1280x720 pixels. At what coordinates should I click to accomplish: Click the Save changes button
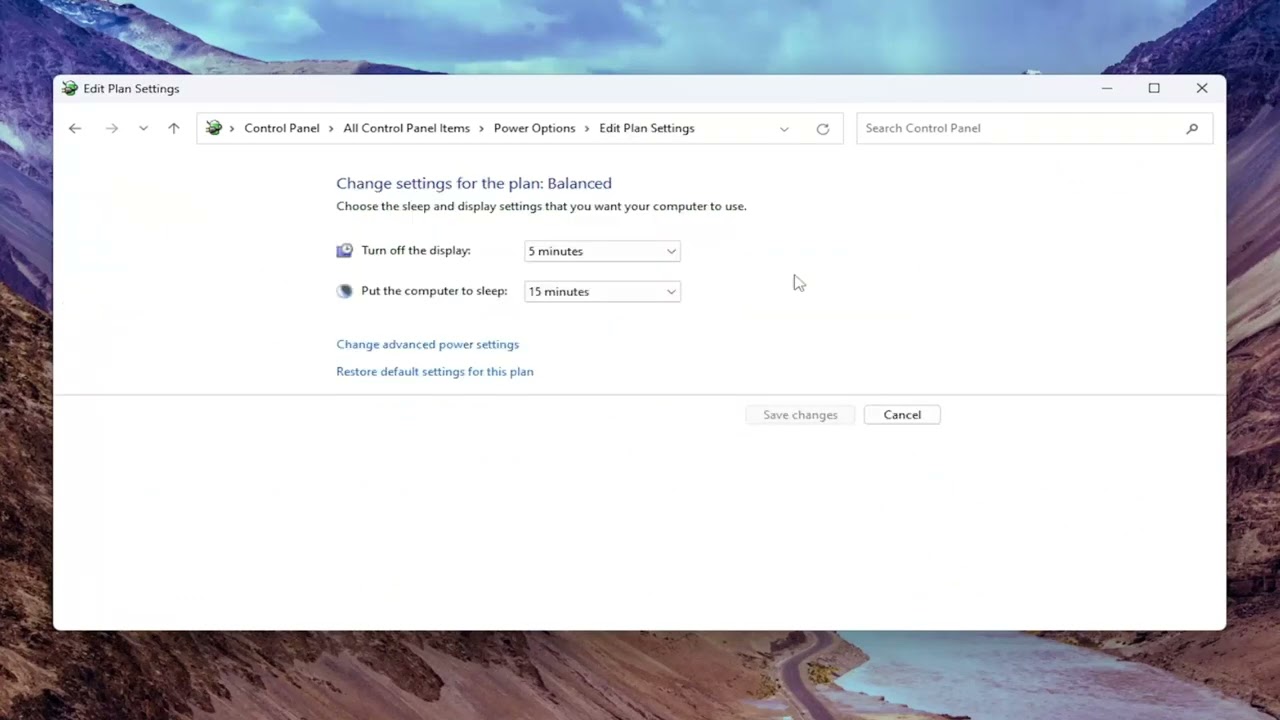point(801,415)
